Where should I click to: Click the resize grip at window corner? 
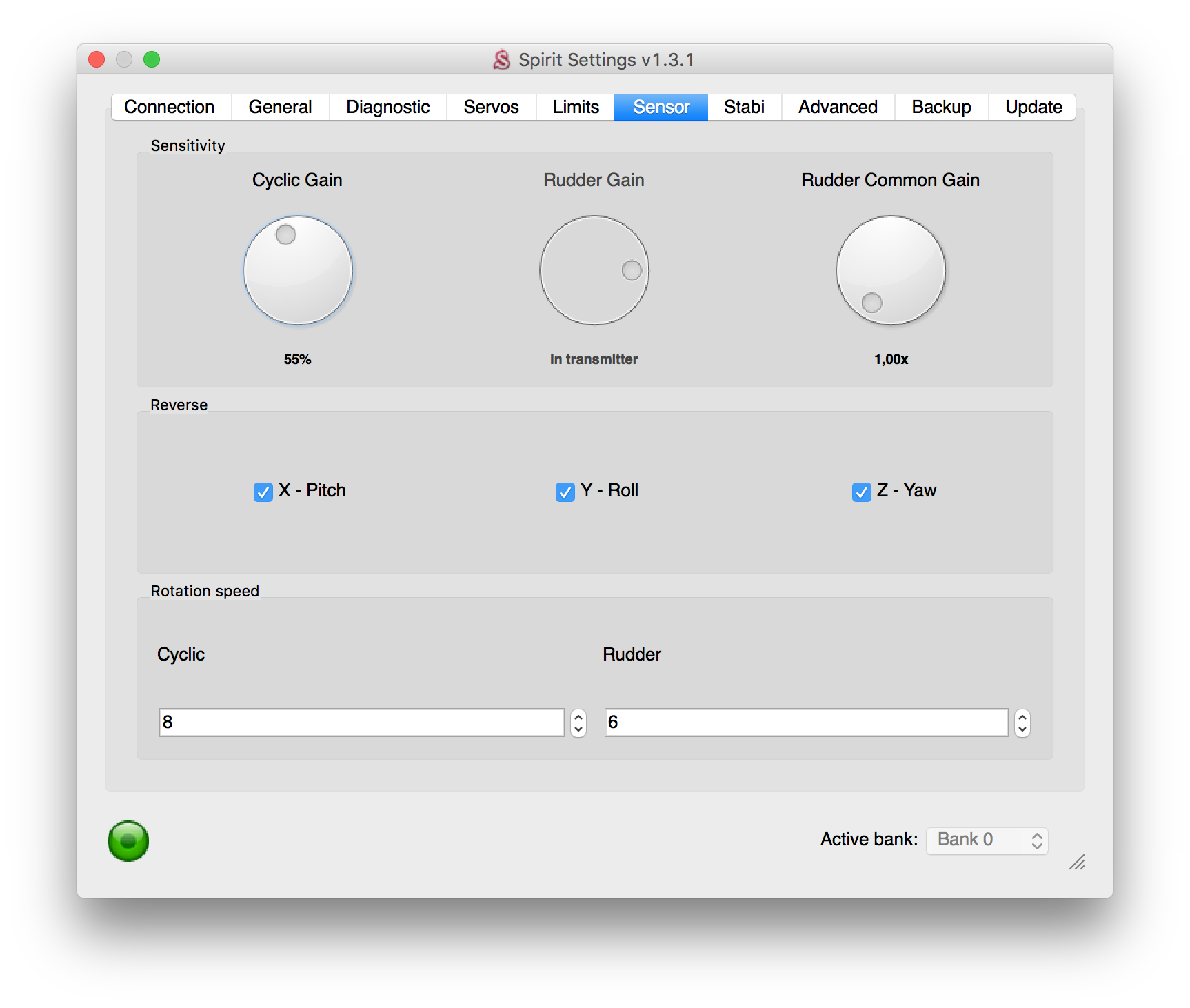1077,863
